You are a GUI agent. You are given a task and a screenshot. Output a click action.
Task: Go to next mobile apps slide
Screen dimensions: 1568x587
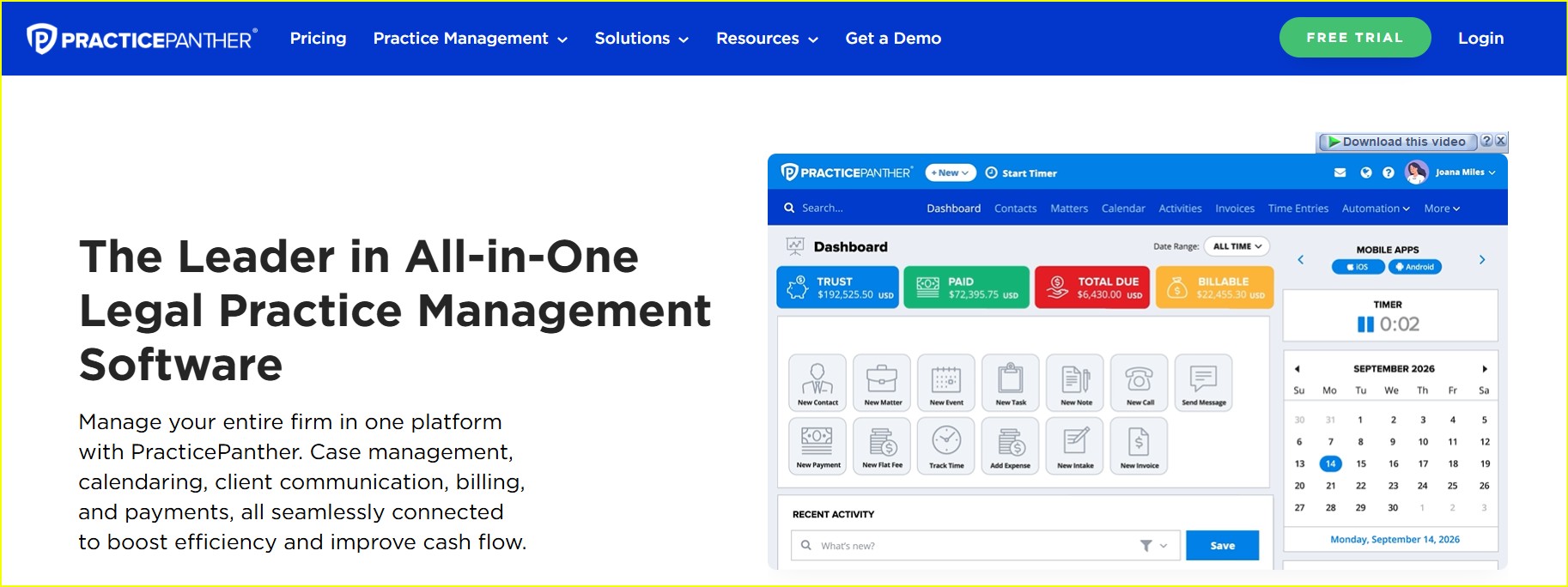click(1481, 259)
